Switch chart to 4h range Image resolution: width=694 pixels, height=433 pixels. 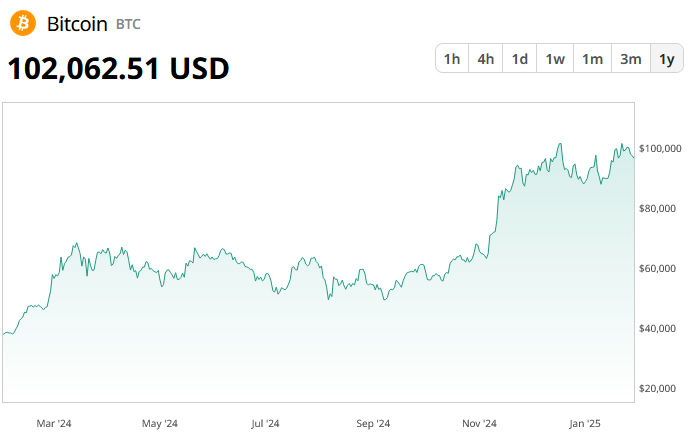click(486, 59)
